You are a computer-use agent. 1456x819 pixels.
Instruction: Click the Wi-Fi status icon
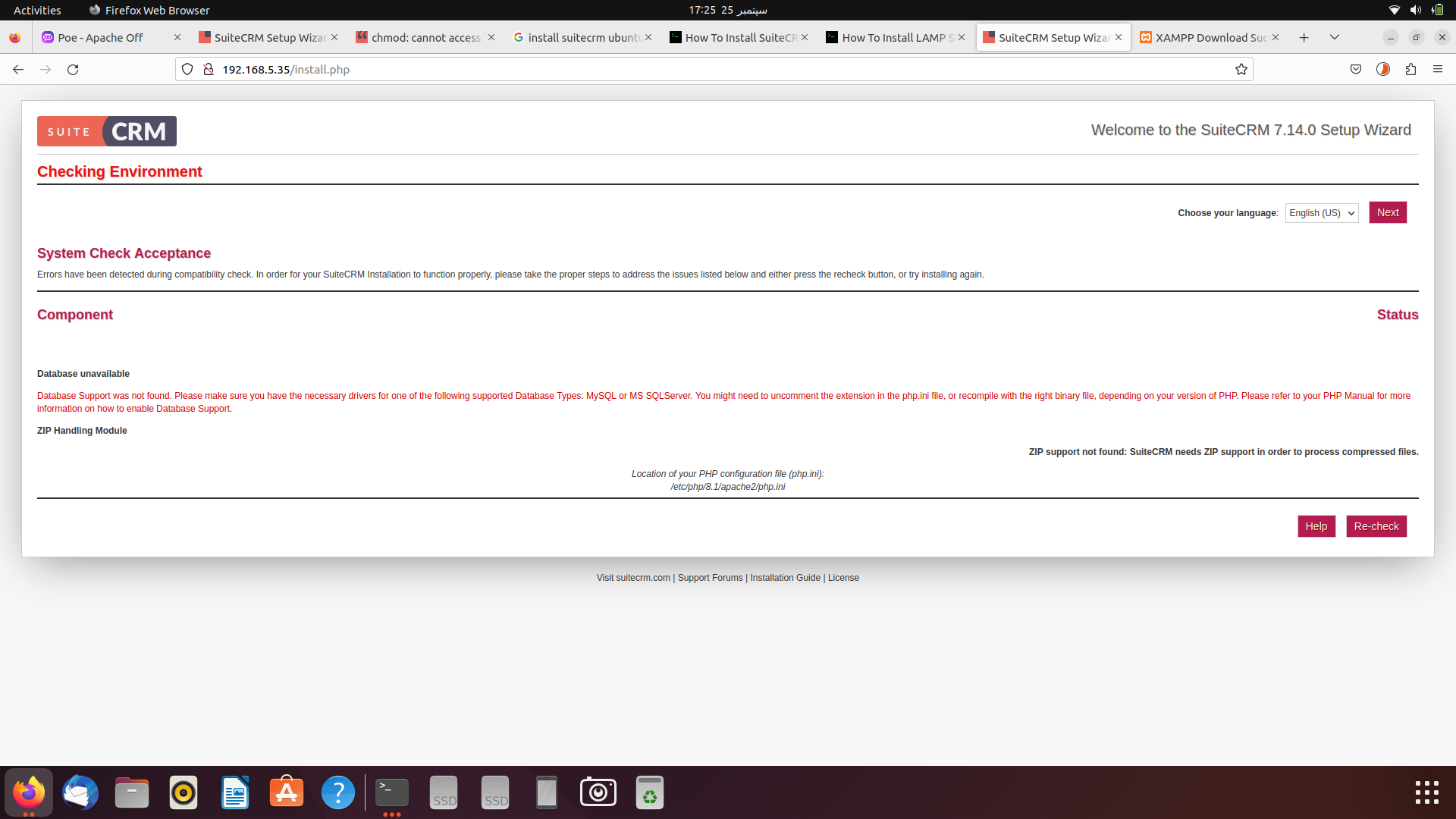[1394, 10]
